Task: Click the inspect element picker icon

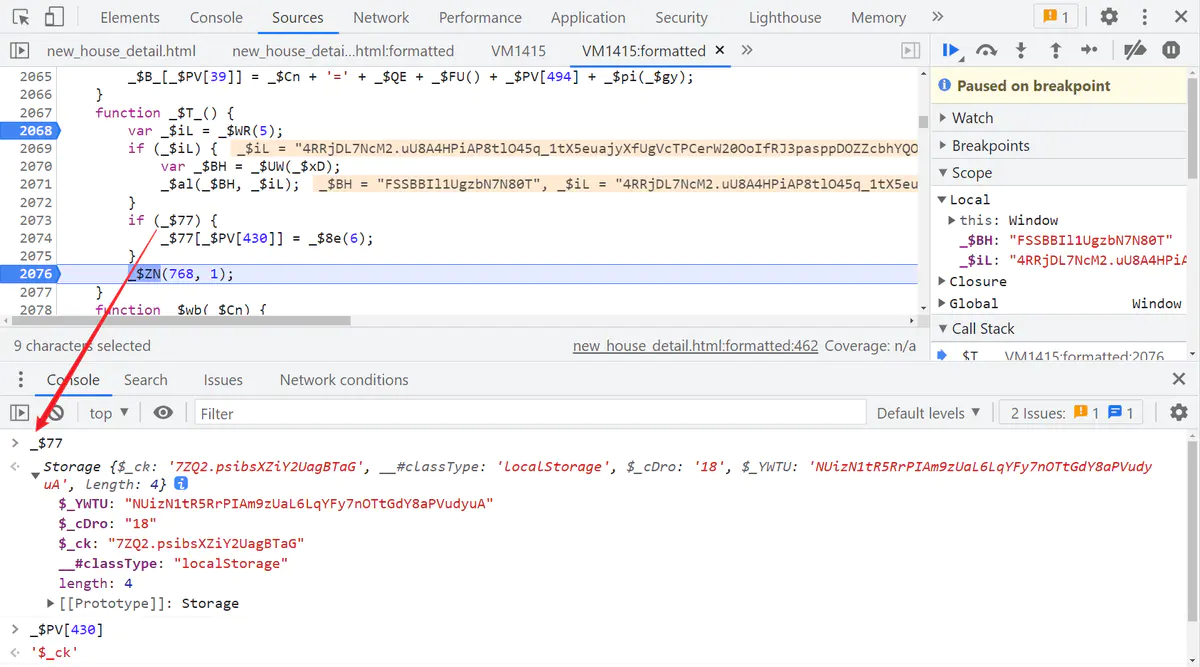Action: (21, 17)
